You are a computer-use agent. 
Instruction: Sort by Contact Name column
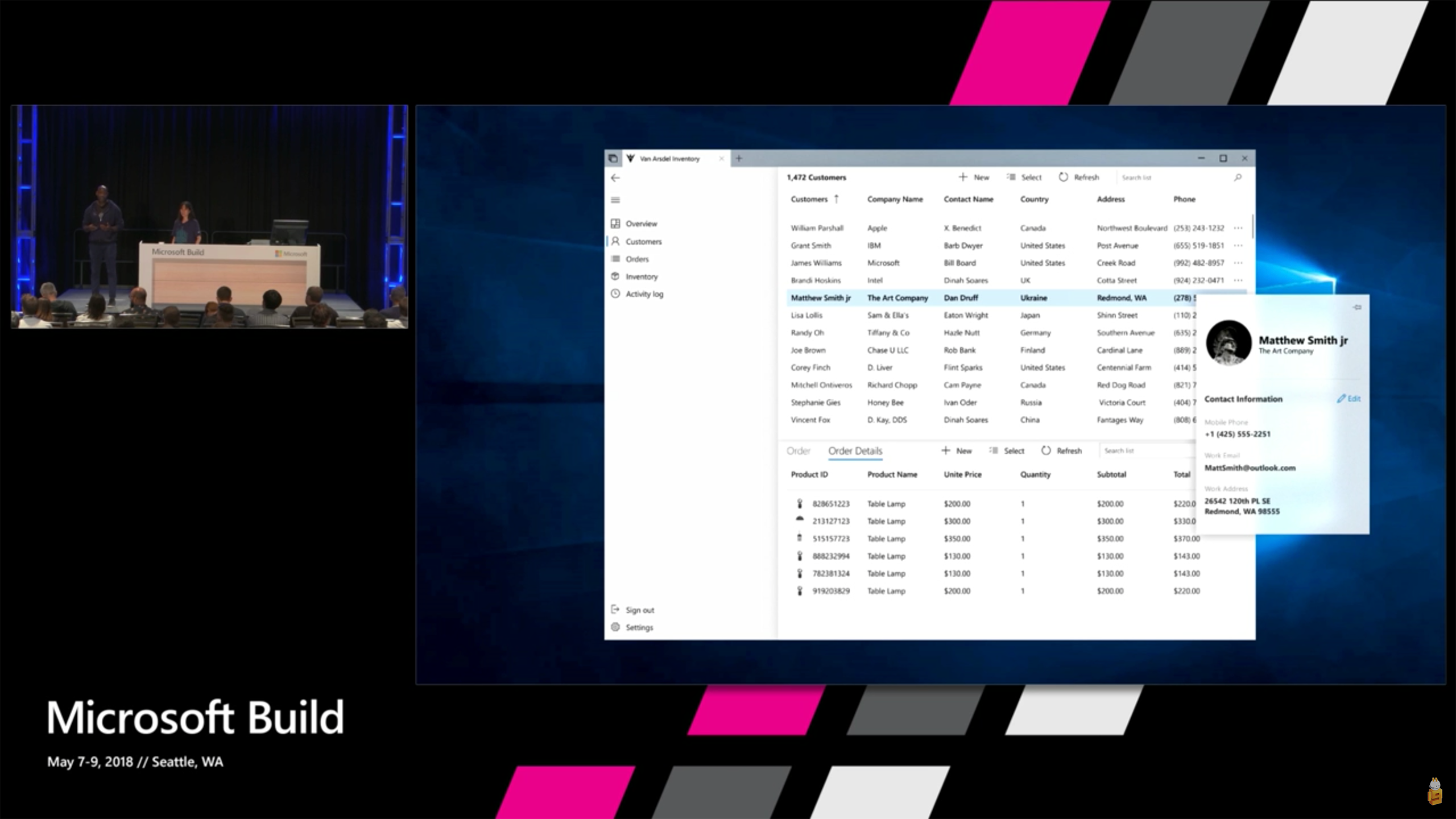(969, 200)
